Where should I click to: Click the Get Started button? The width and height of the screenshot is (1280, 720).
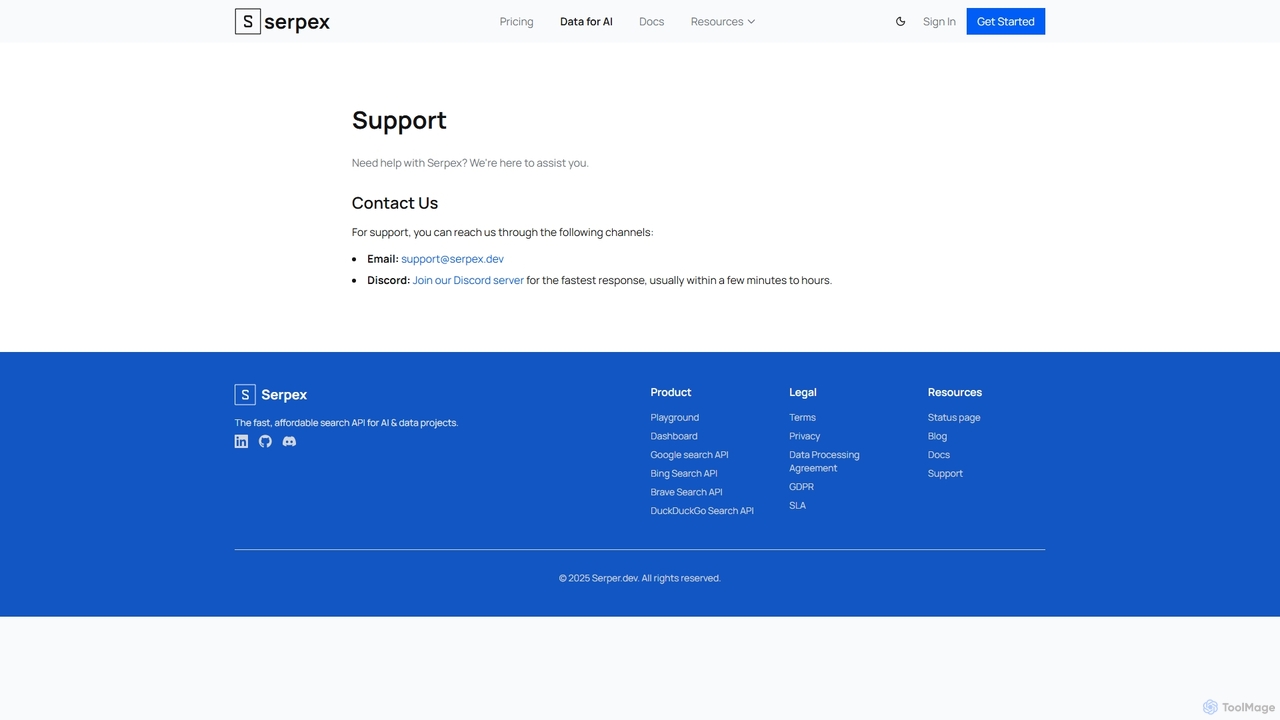pos(1005,21)
